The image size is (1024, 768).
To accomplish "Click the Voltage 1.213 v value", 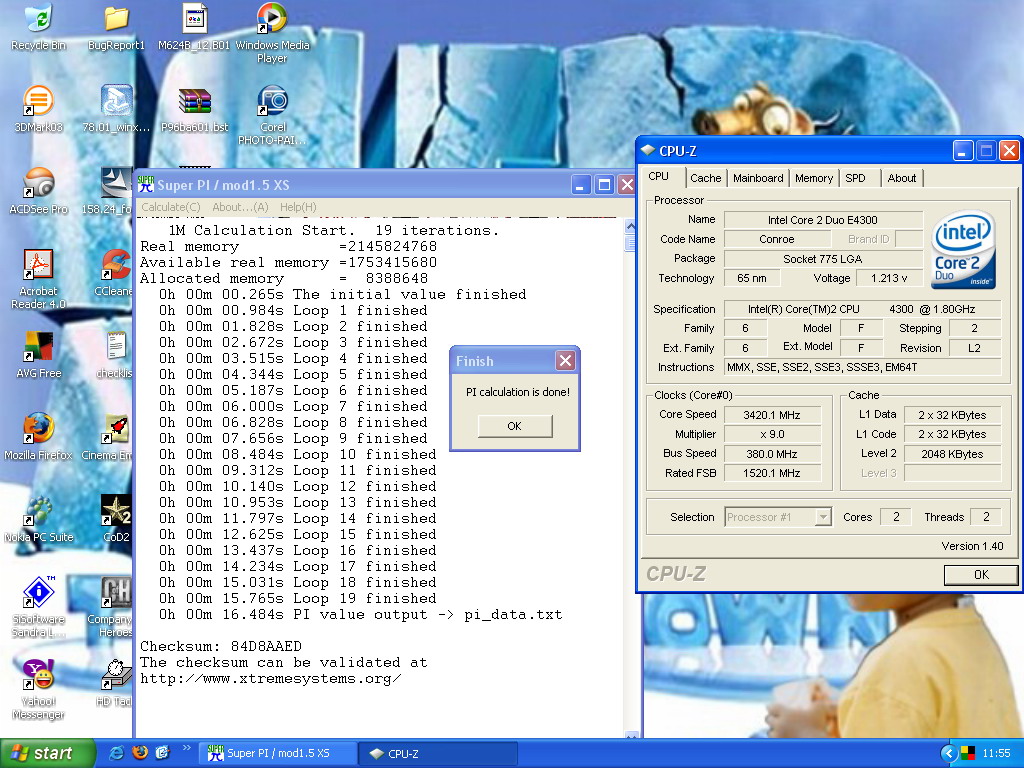I will (889, 278).
